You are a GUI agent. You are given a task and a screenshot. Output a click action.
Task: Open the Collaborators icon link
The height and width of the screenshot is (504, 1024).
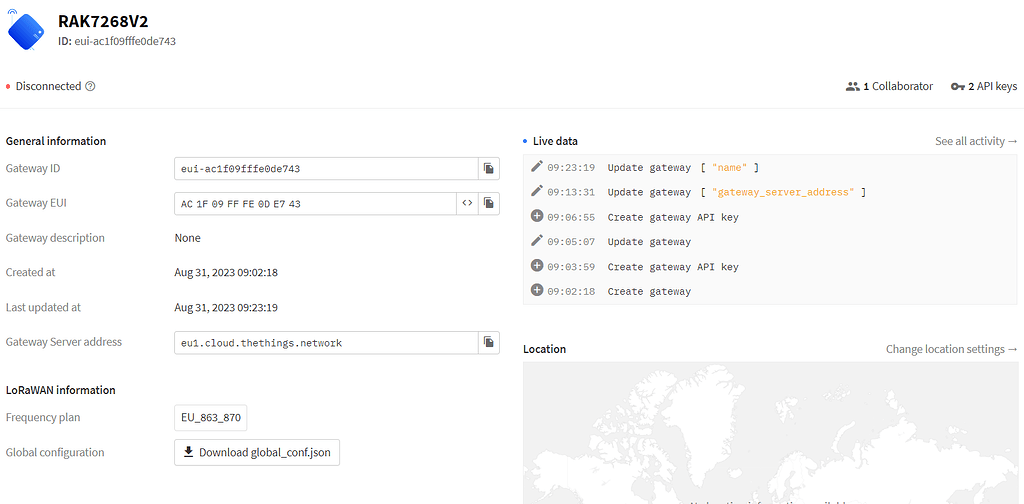852,87
